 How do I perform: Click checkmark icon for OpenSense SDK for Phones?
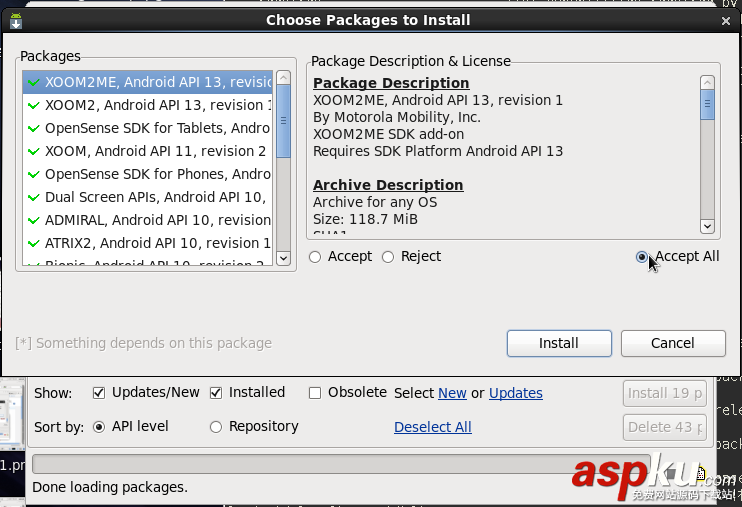(x=34, y=174)
